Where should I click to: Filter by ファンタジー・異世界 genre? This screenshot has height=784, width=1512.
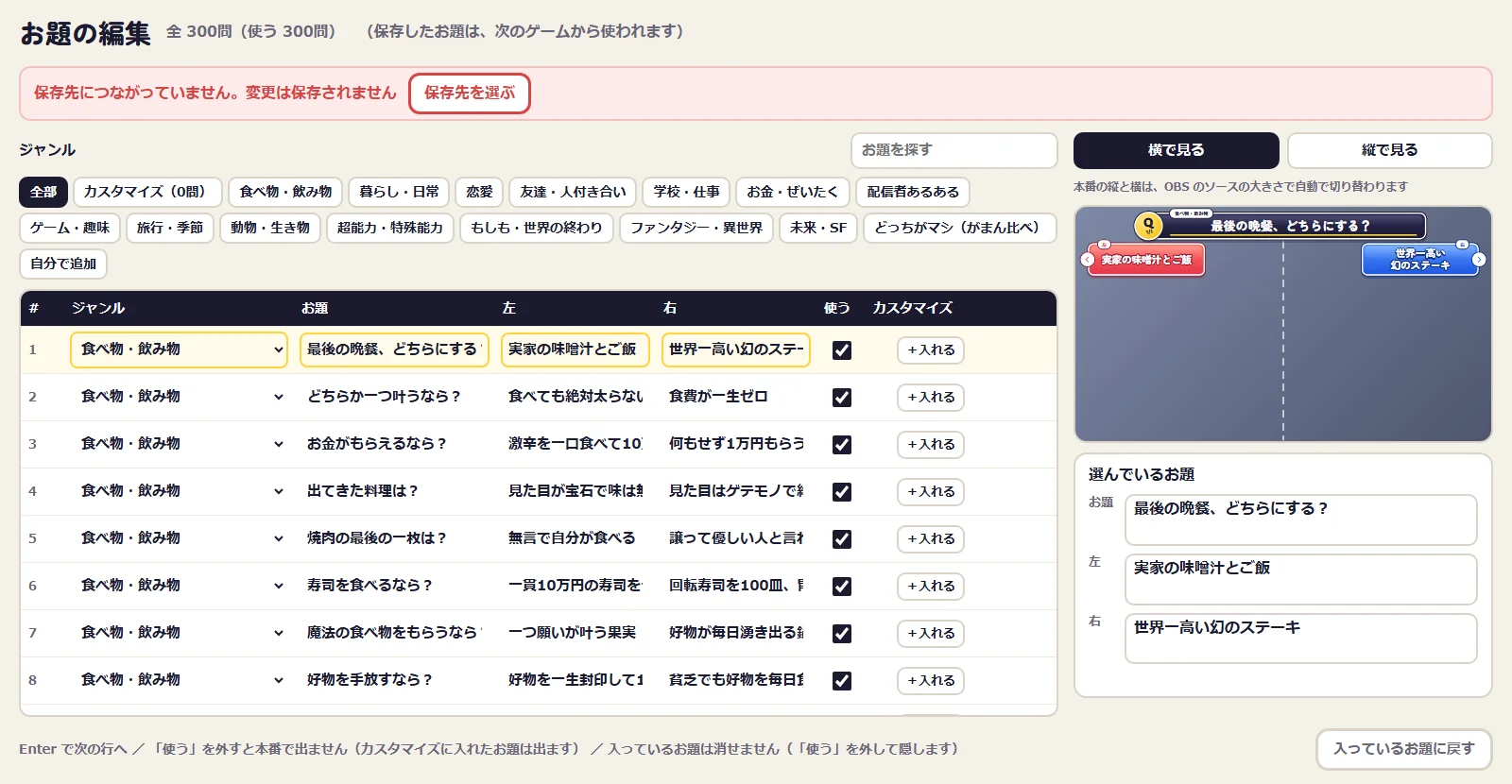click(696, 228)
